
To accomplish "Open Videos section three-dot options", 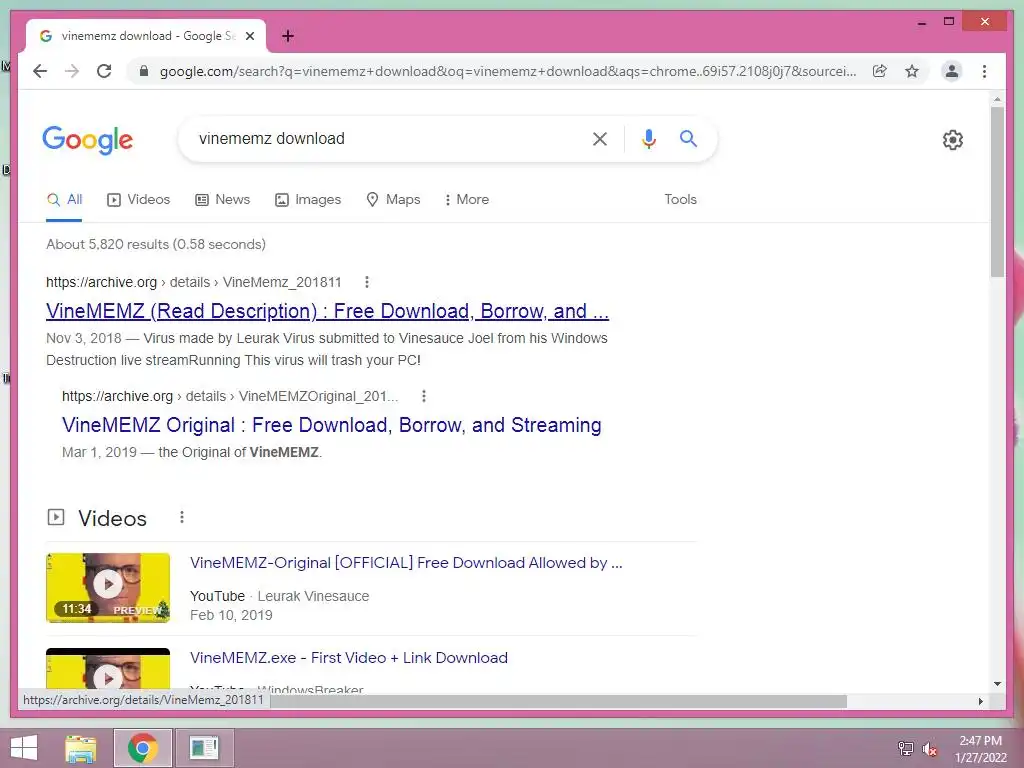I will pos(182,517).
